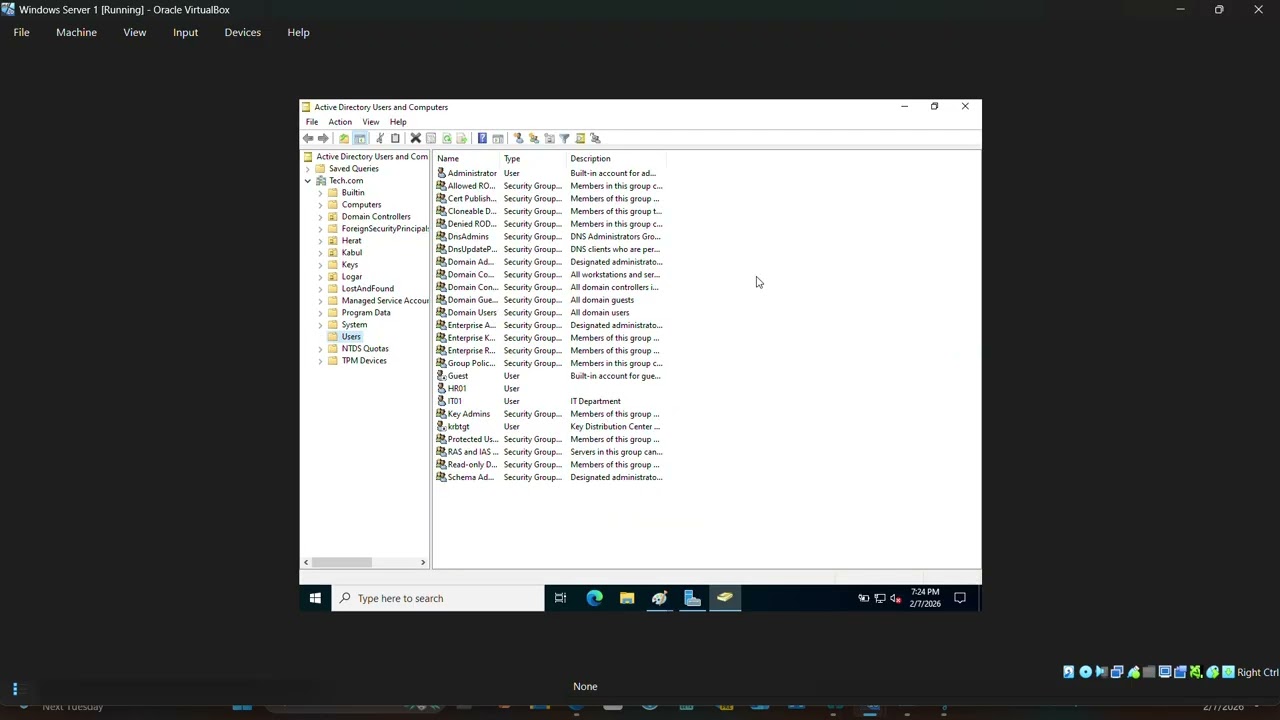The height and width of the screenshot is (720, 1280).
Task: Expand the Herat OU arrow
Action: pos(320,241)
